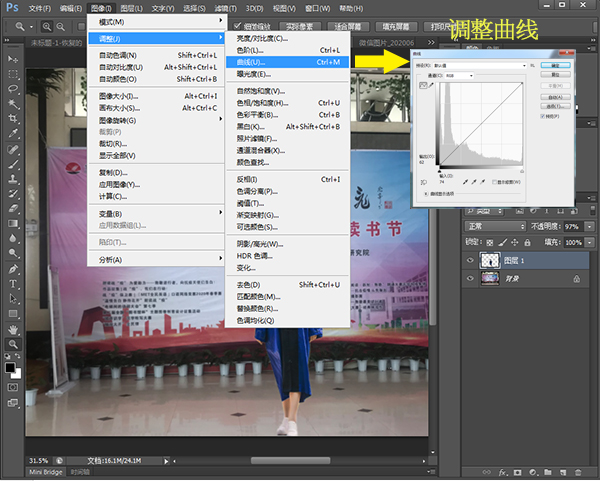Toggle visibility of 背景 layer
Screen dimensions: 600x481
point(472,279)
